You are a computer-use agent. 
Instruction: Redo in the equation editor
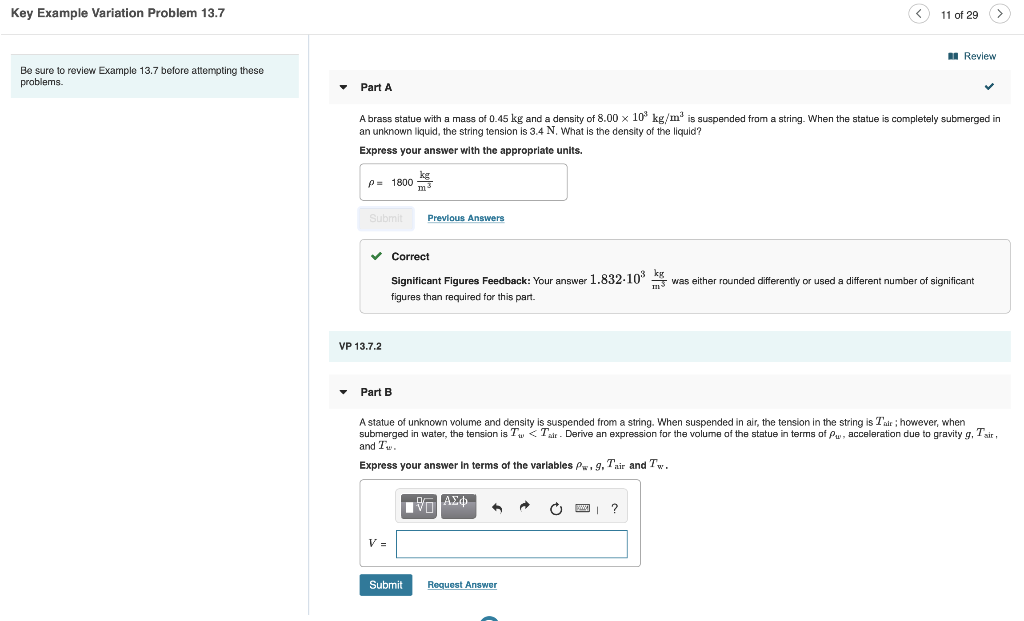pyautogui.click(x=524, y=507)
